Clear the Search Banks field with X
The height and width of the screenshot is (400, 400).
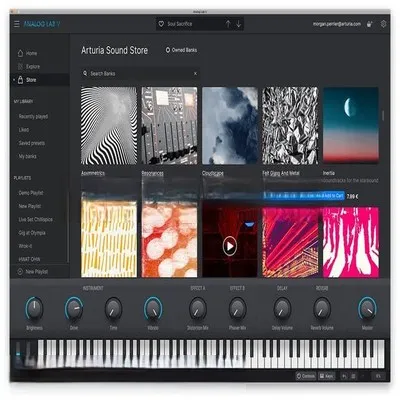[x=195, y=73]
